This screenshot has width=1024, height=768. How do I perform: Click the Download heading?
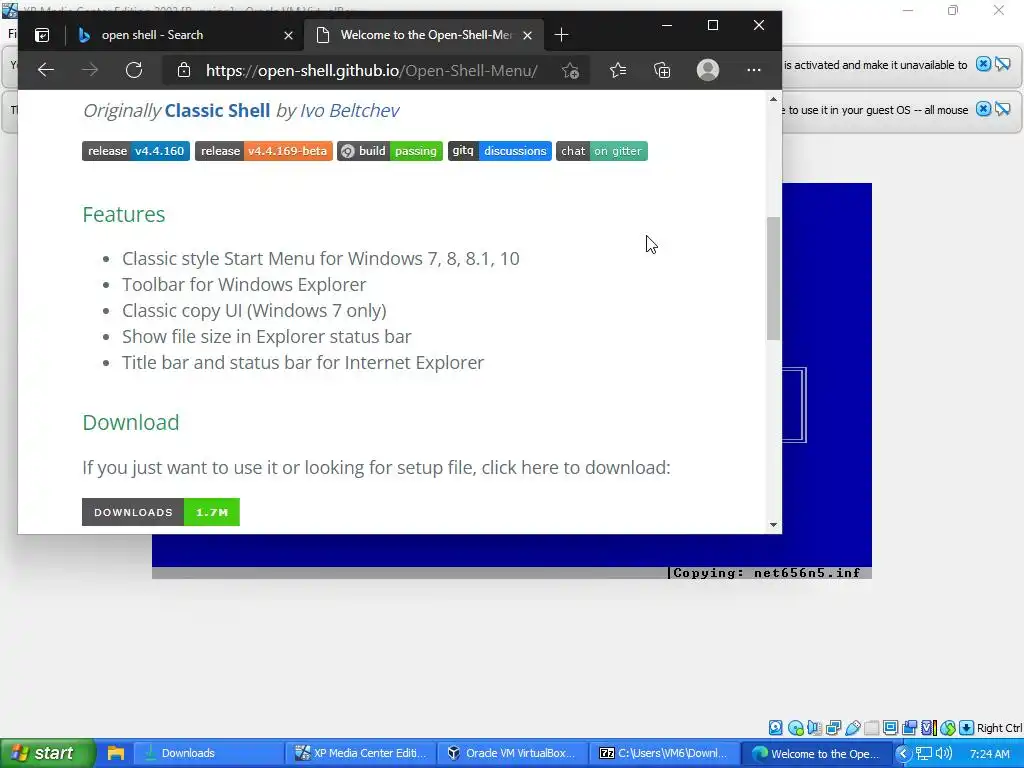(131, 423)
